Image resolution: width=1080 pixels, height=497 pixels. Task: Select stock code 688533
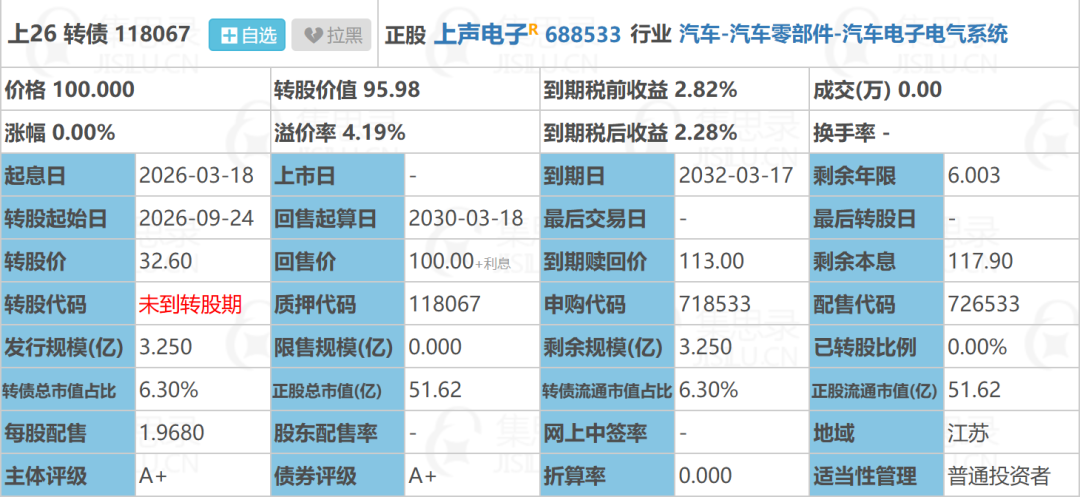(583, 34)
